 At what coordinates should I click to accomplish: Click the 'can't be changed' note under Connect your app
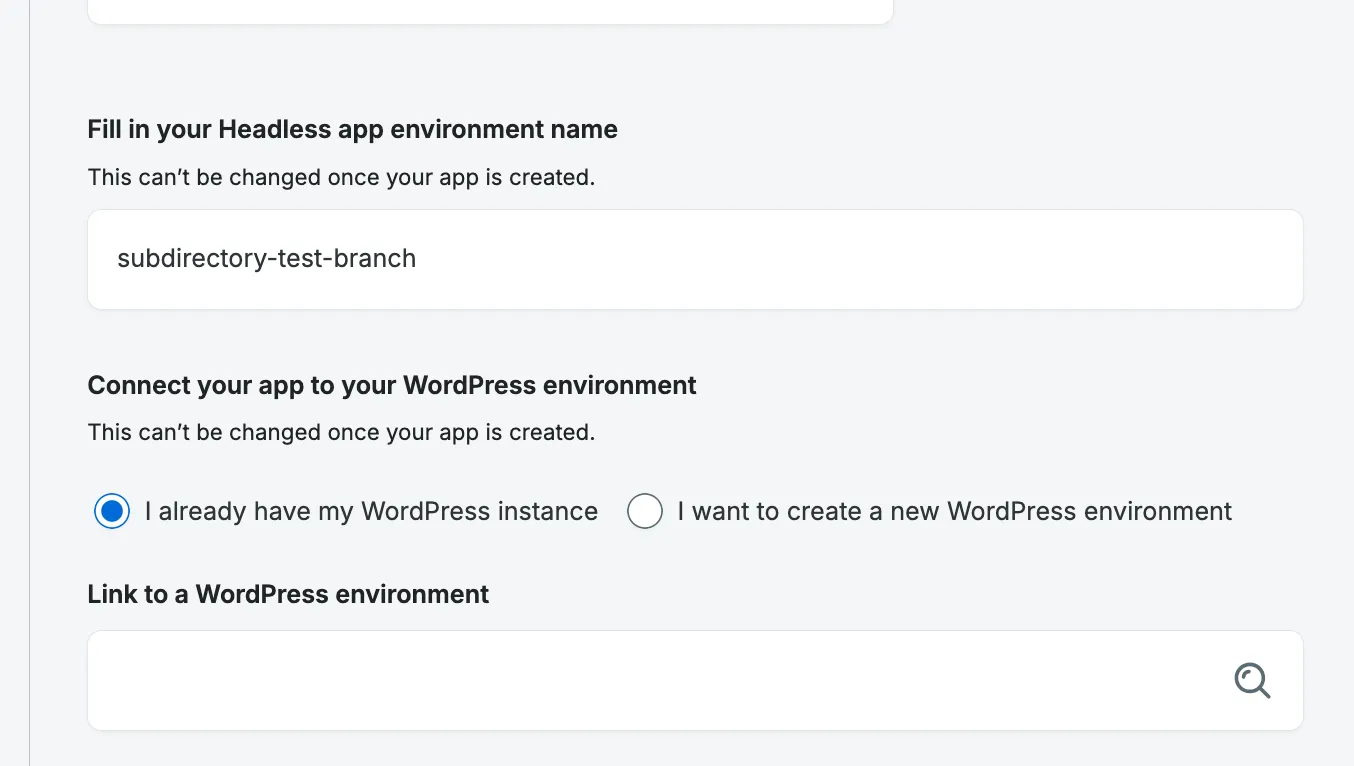[x=341, y=432]
